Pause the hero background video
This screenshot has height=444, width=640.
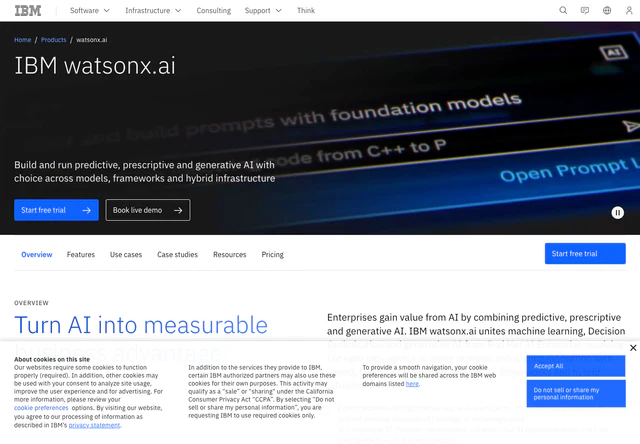(x=618, y=213)
